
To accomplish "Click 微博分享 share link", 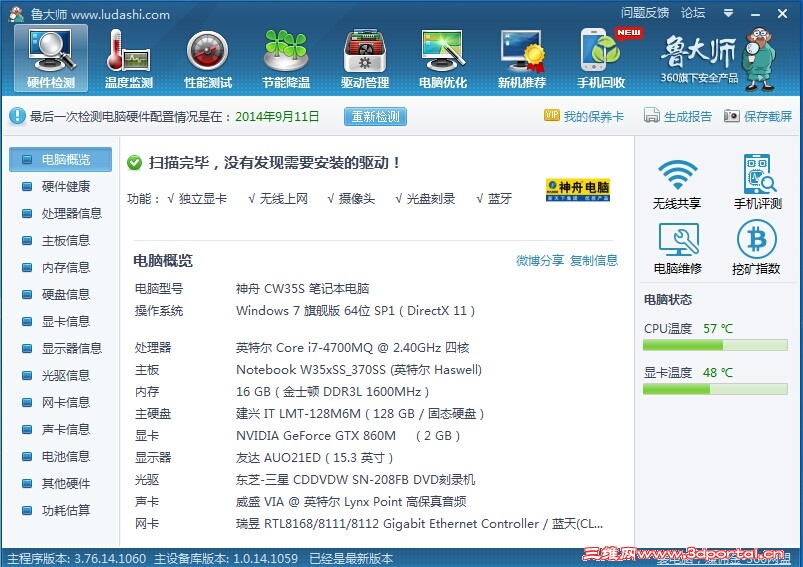I will (x=540, y=260).
